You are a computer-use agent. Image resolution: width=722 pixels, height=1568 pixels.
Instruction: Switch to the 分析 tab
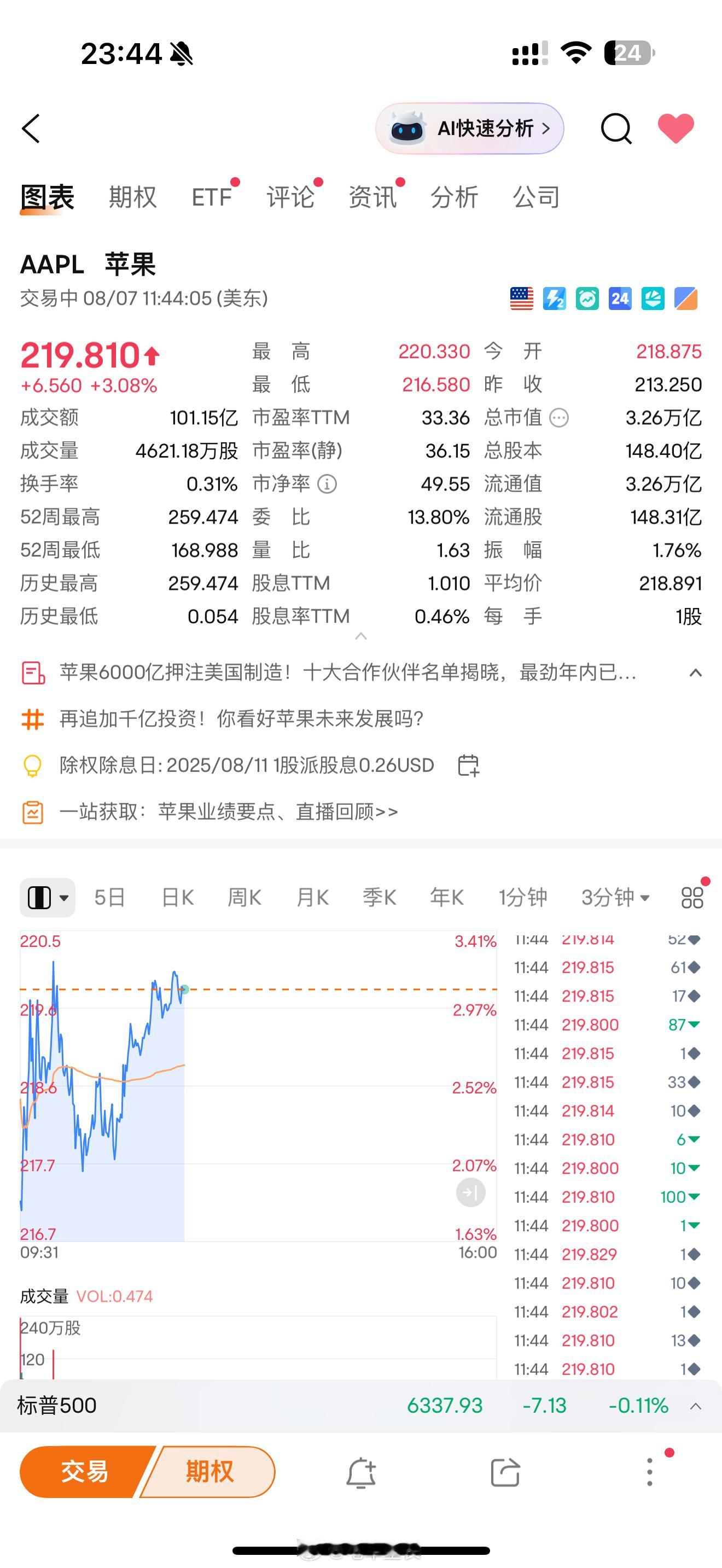point(454,197)
